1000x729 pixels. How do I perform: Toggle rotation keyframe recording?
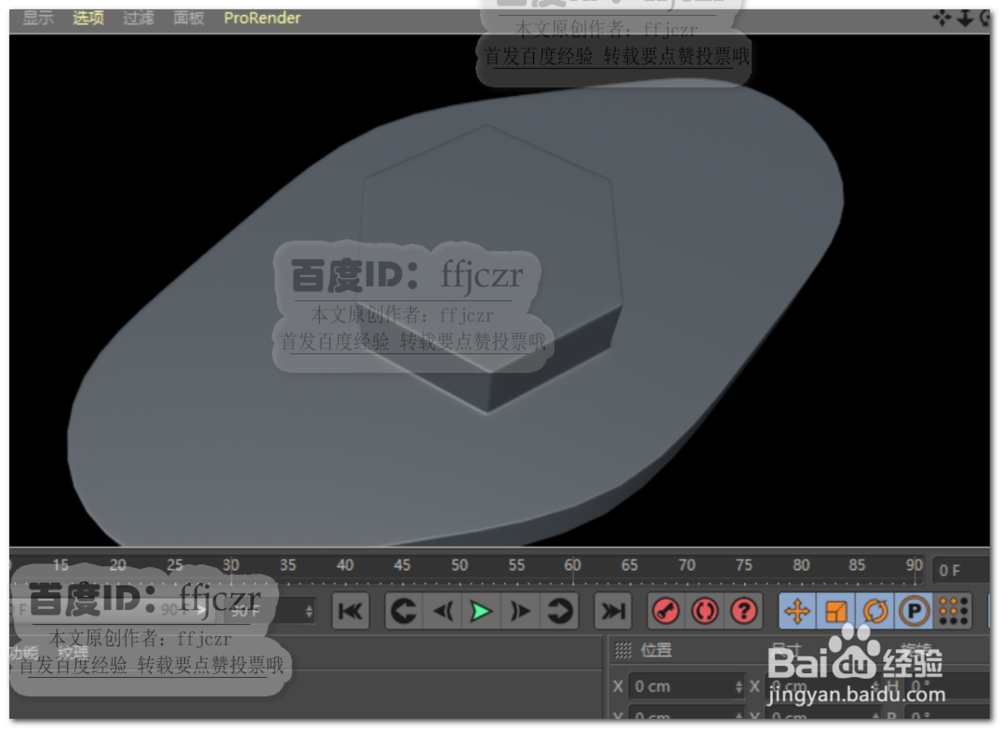click(x=875, y=611)
